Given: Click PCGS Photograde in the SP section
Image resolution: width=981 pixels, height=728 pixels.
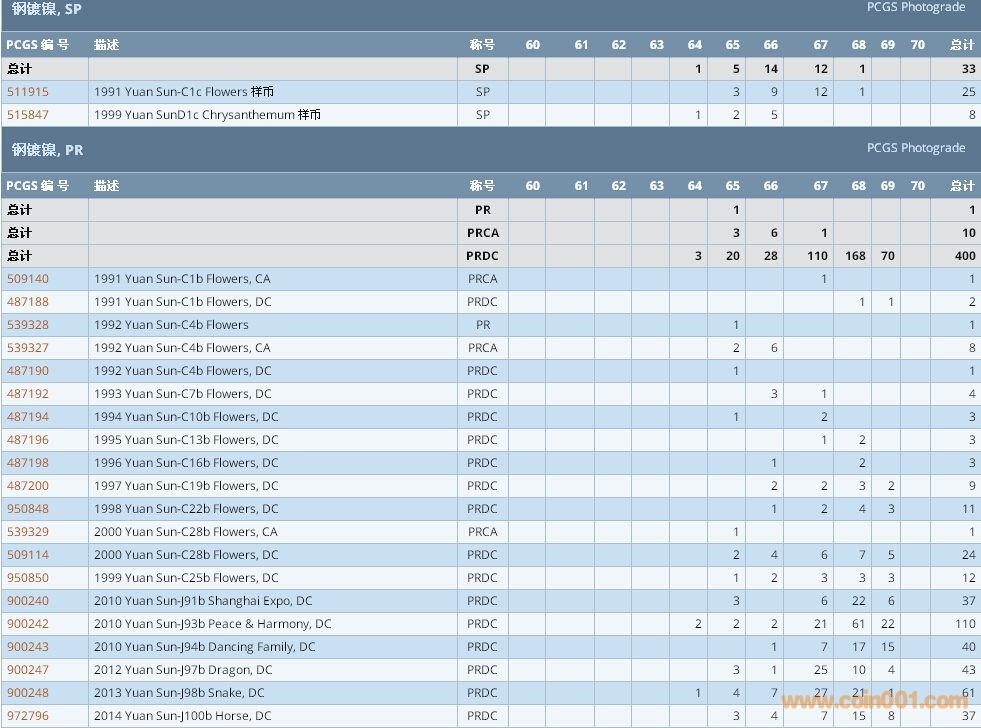Looking at the screenshot, I should click(915, 7).
